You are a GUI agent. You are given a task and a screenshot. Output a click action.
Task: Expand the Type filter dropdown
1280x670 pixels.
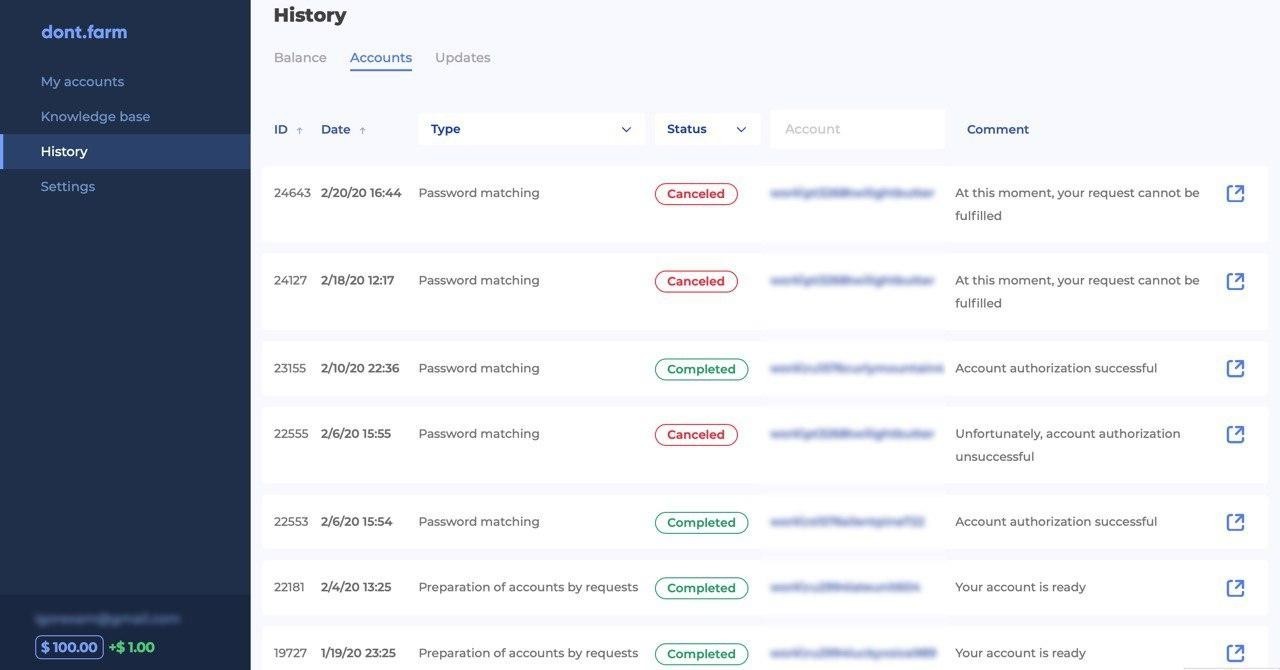pos(531,129)
